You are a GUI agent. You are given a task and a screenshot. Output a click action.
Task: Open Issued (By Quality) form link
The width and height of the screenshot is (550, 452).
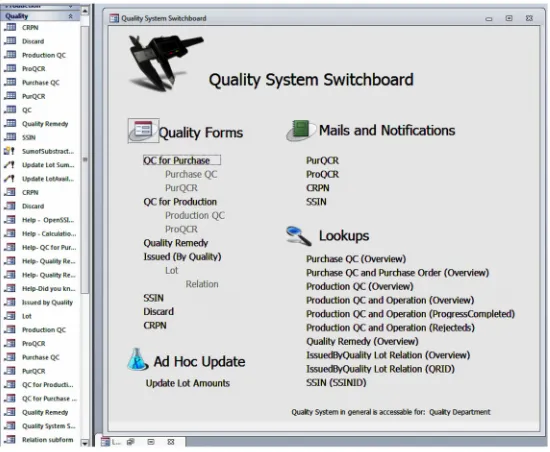pyautogui.click(x=182, y=257)
